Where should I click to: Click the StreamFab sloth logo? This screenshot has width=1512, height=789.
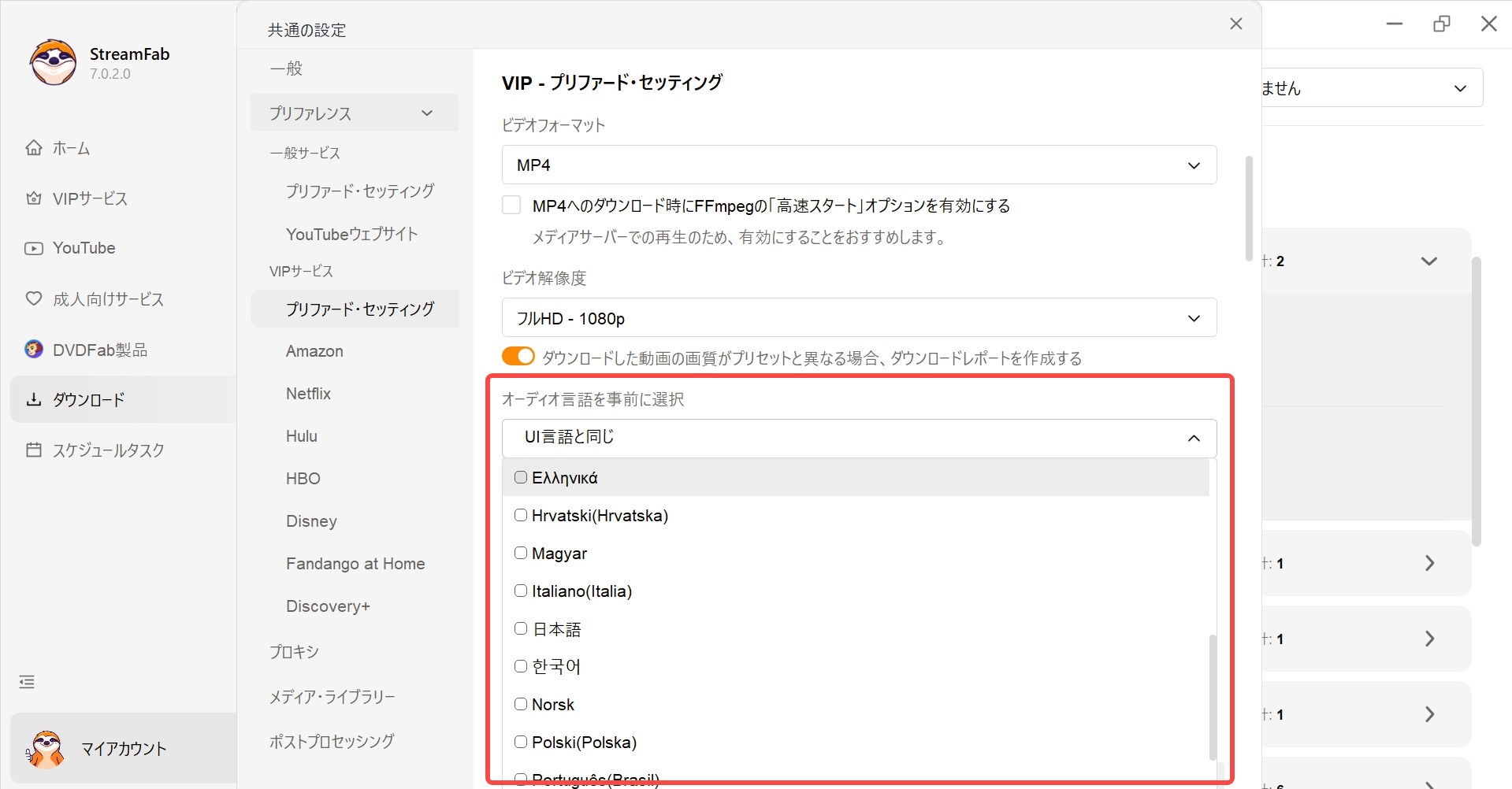coord(53,62)
